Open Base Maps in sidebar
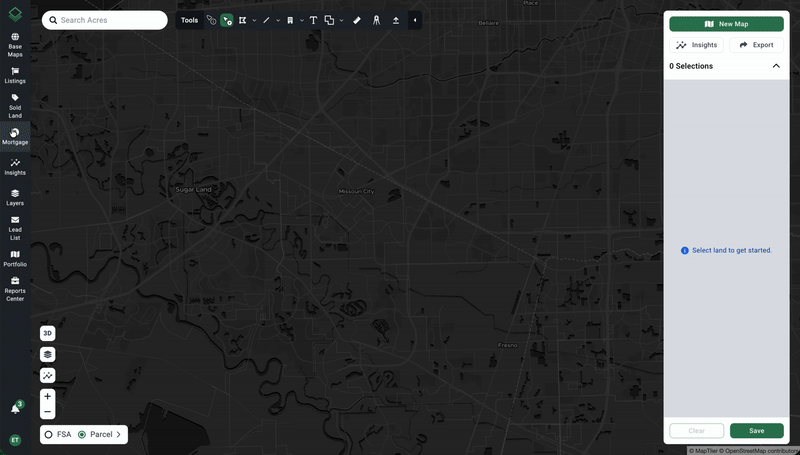Viewport: 800px width, 455px height. (15, 44)
